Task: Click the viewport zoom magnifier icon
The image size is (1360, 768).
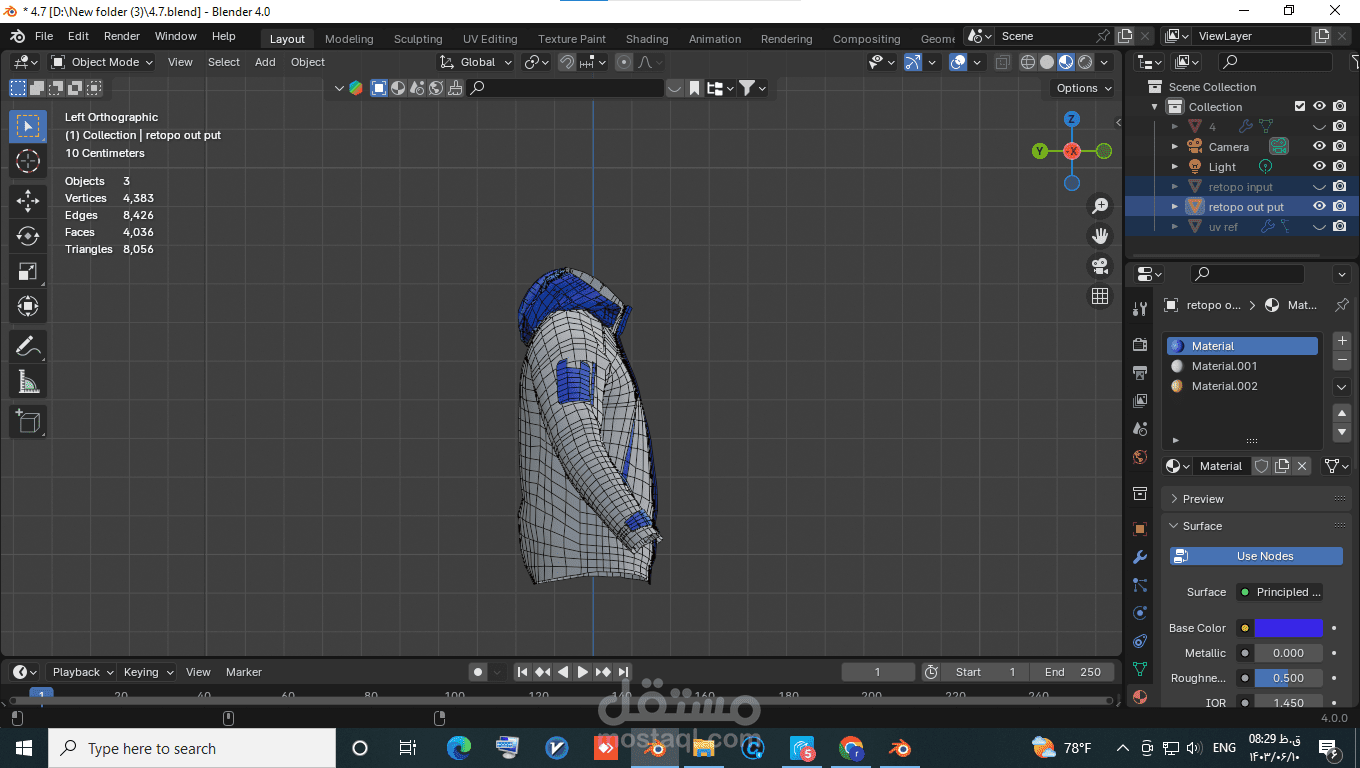Action: coord(1100,206)
